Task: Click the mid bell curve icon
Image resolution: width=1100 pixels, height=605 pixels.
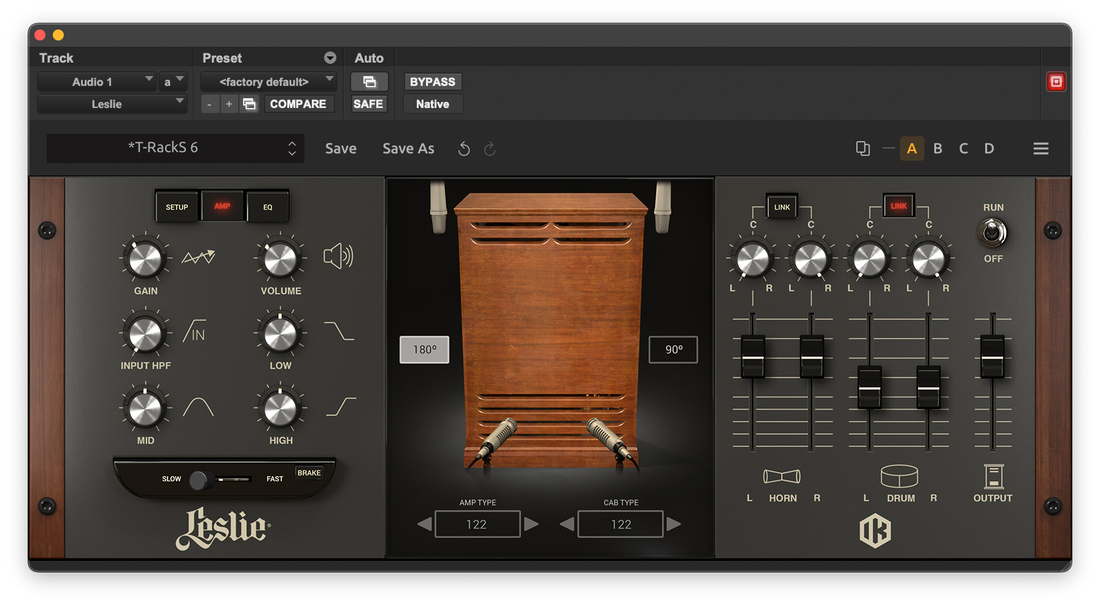Action: [199, 407]
